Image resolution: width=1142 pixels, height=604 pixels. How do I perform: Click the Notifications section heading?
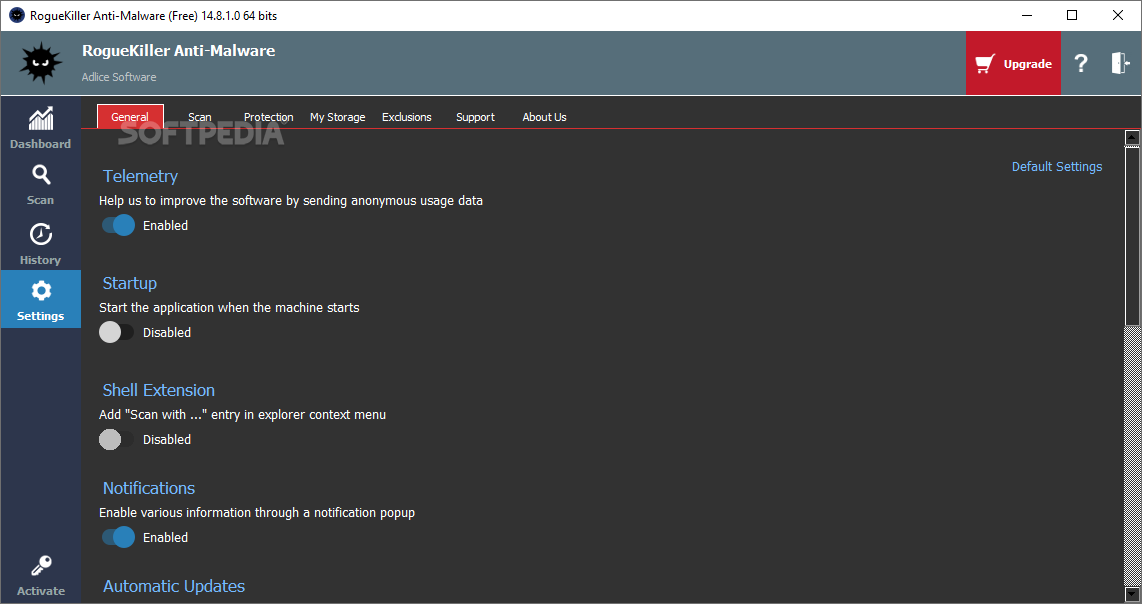149,488
